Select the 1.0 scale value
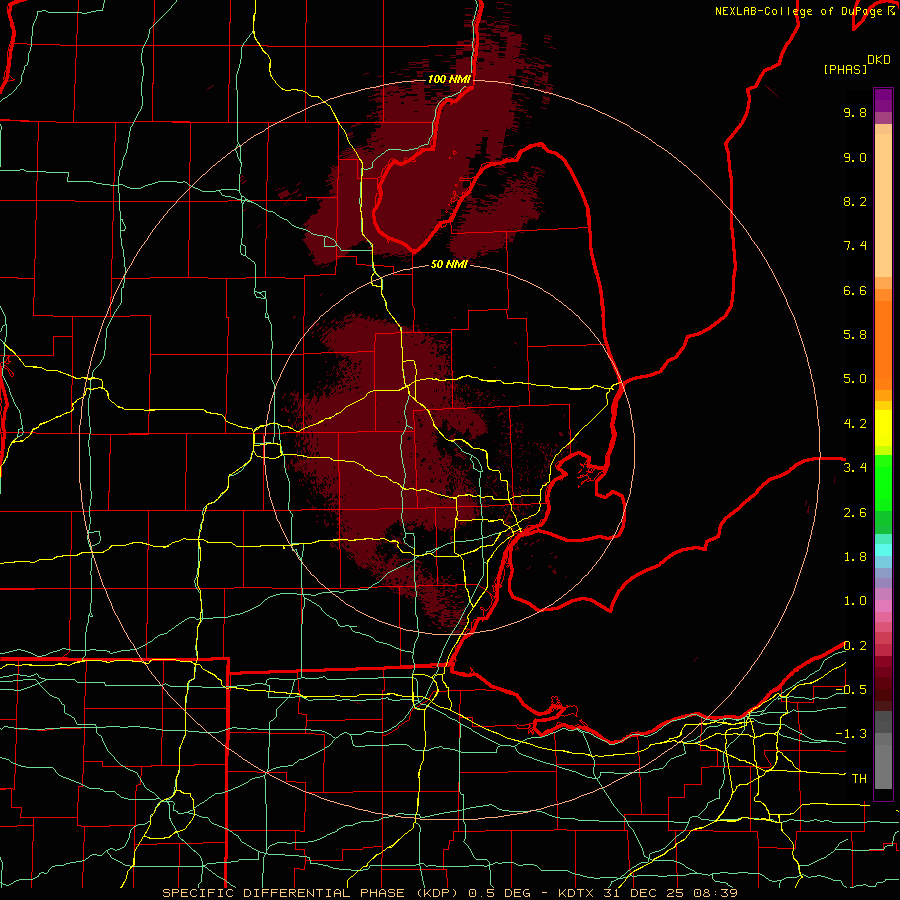The width and height of the screenshot is (900, 900). pos(855,601)
